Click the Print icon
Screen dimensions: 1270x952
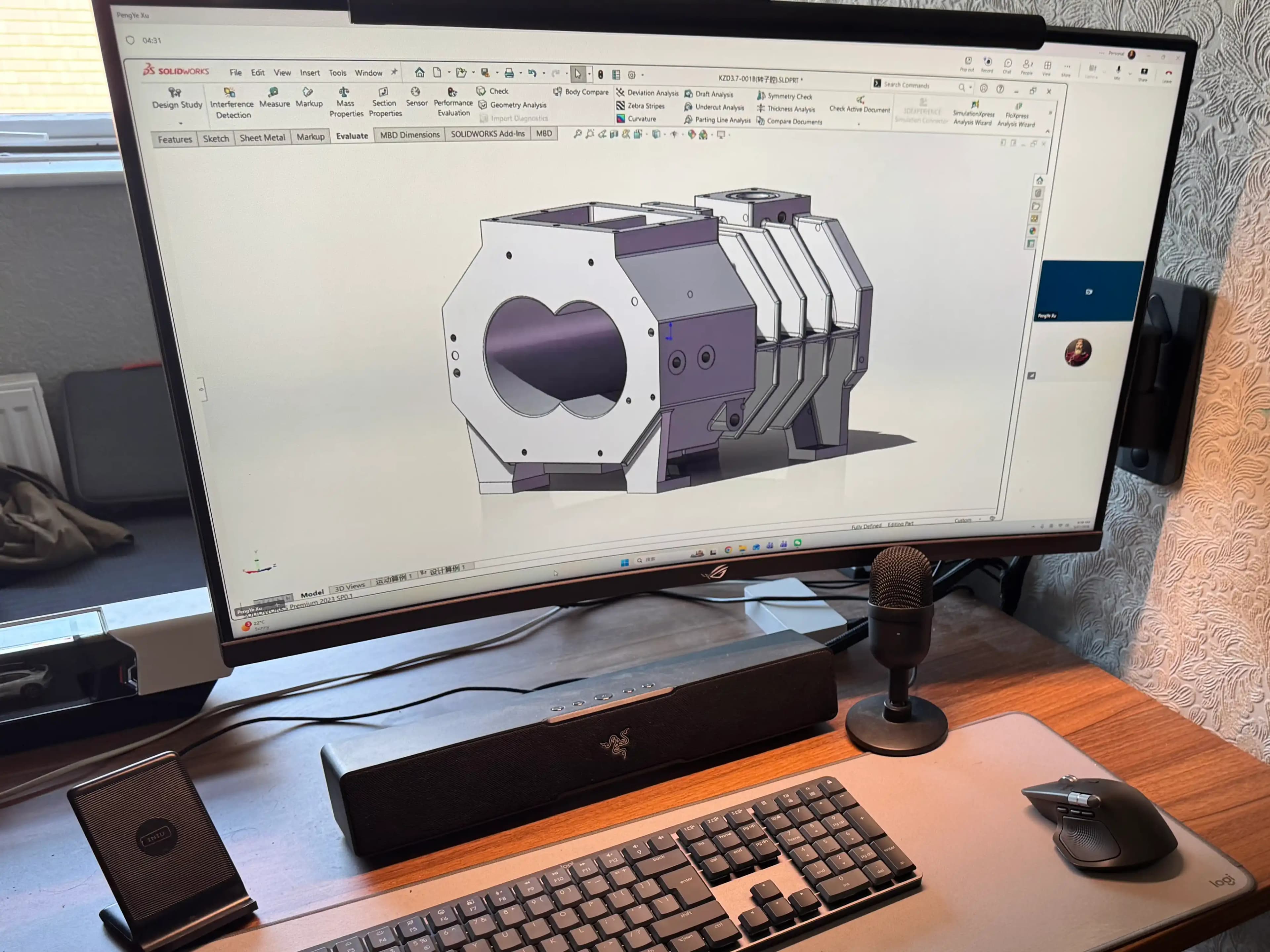click(509, 73)
